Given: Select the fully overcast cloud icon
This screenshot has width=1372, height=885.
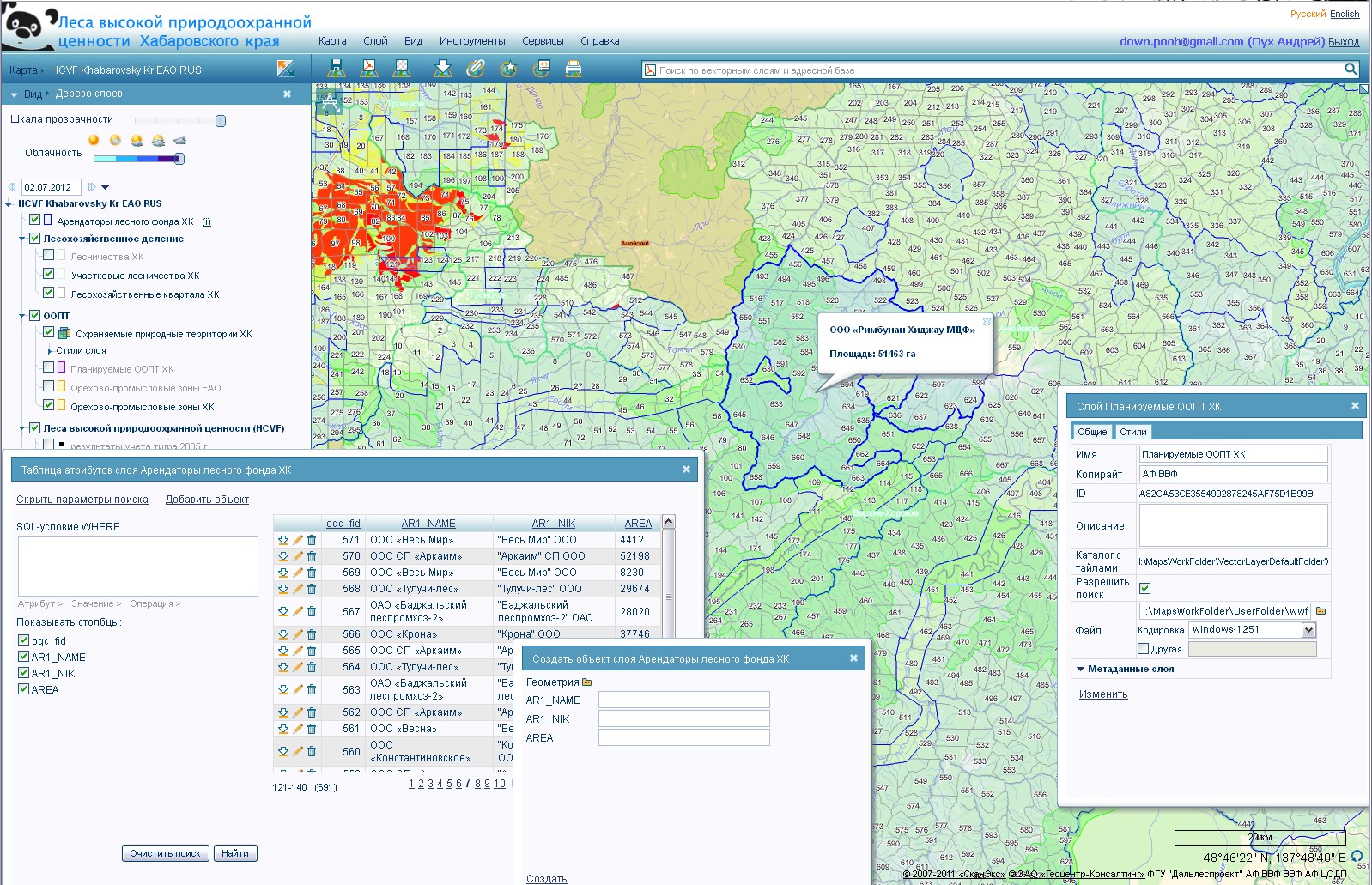Looking at the screenshot, I should pos(179,140).
